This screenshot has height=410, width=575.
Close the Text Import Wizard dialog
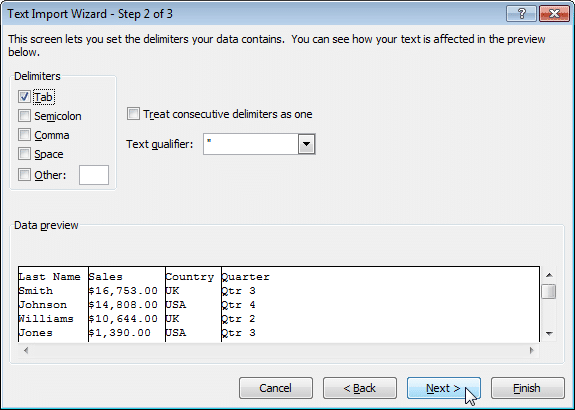[x=554, y=14]
